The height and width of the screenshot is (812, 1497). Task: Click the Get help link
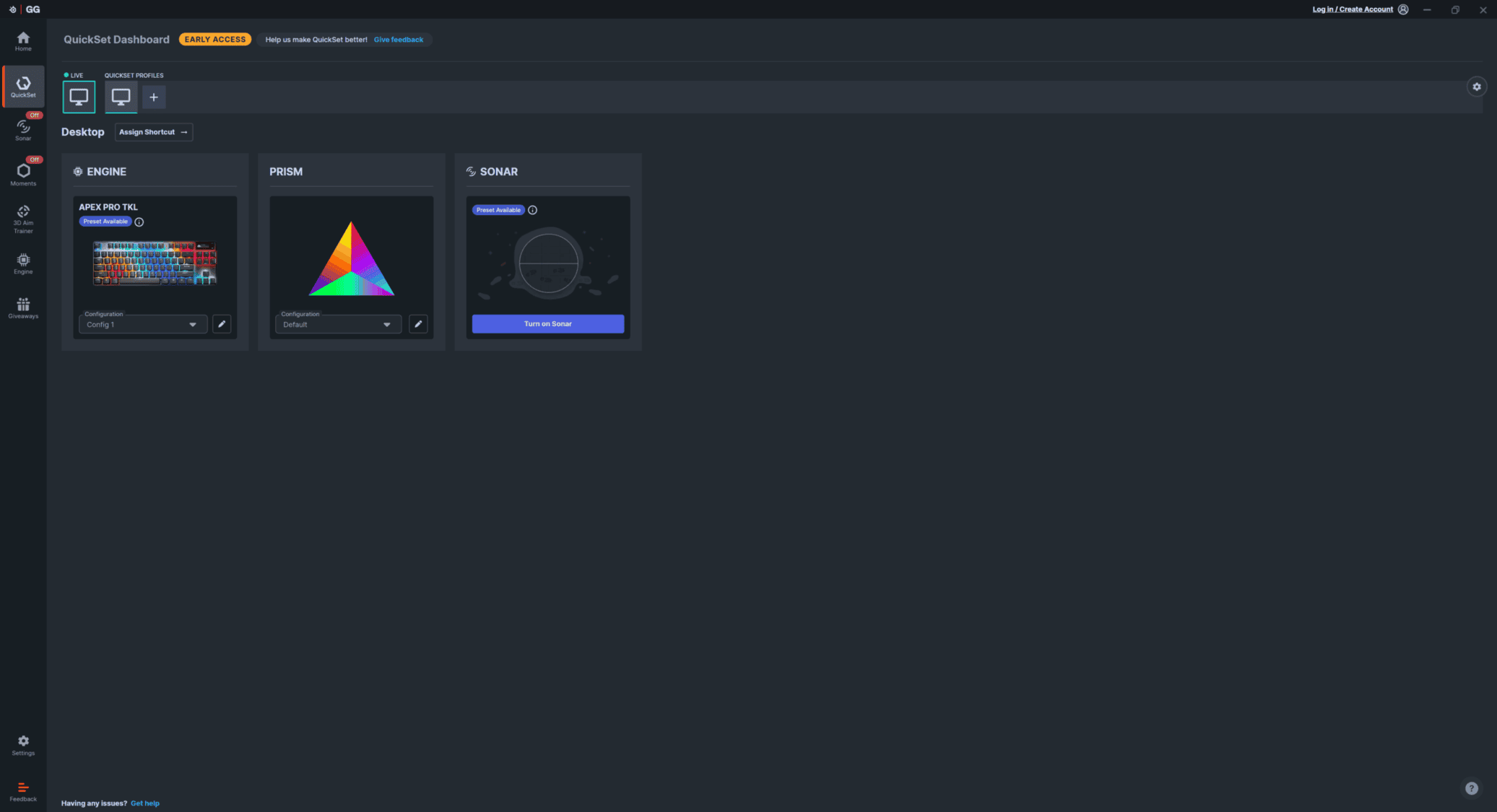(x=145, y=803)
